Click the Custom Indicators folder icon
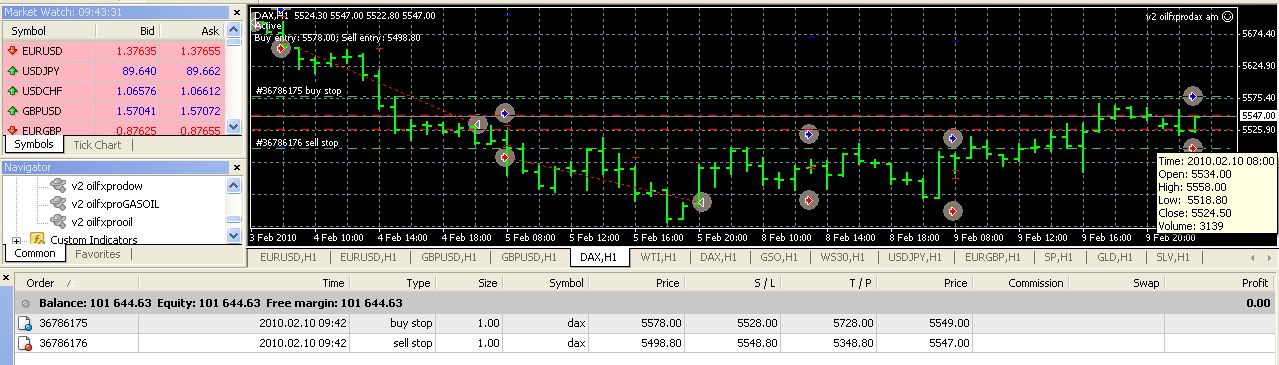Image resolution: width=1279 pixels, height=365 pixels. click(x=37, y=240)
